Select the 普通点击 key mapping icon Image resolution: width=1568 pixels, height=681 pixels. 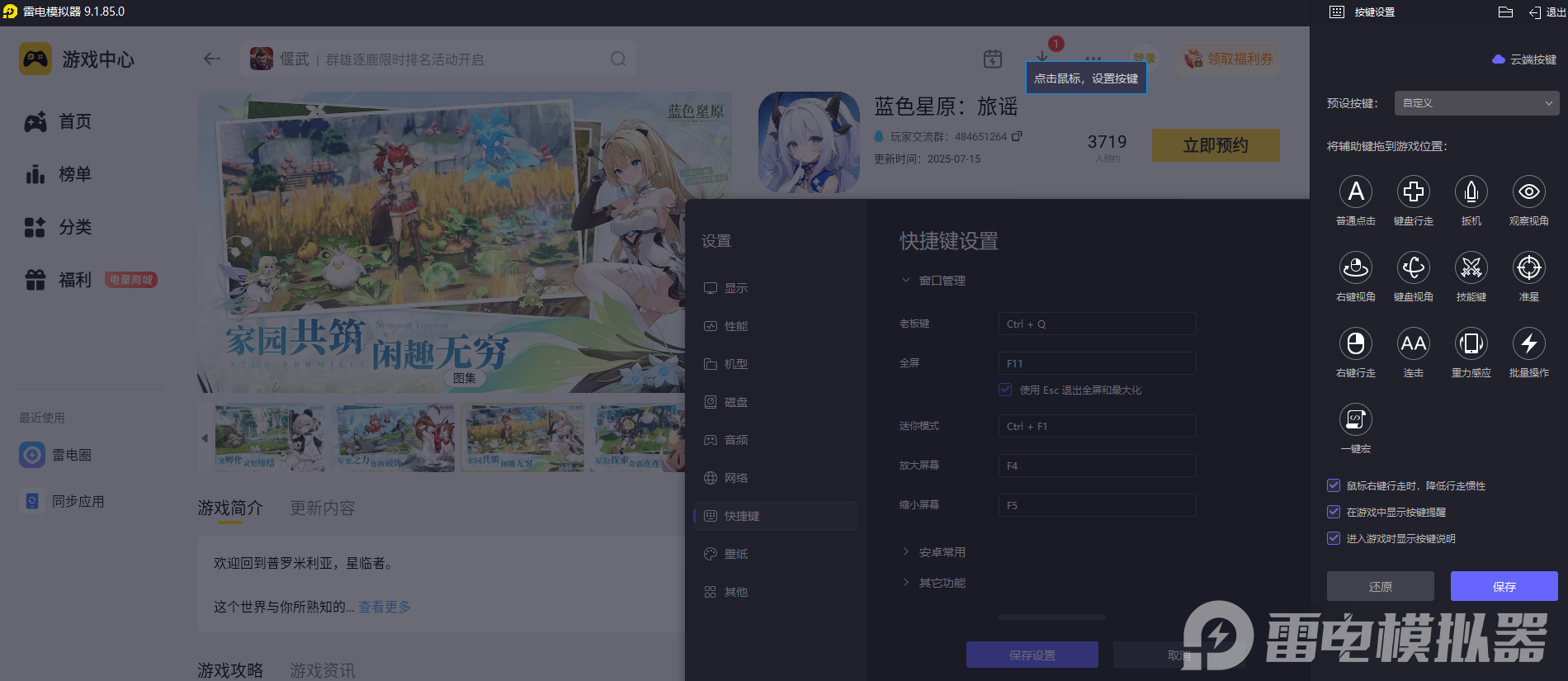[1355, 192]
